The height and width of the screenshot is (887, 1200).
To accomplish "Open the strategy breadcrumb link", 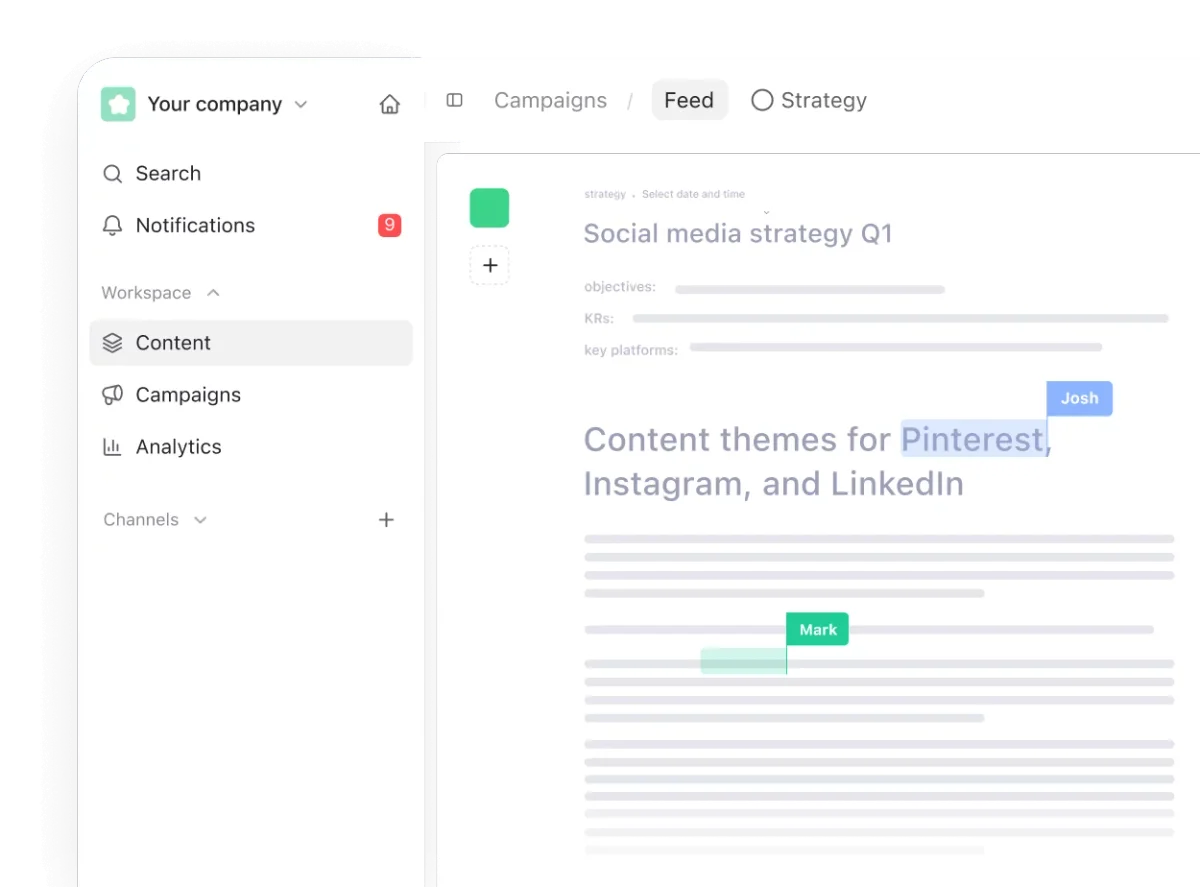I will pyautogui.click(x=605, y=194).
